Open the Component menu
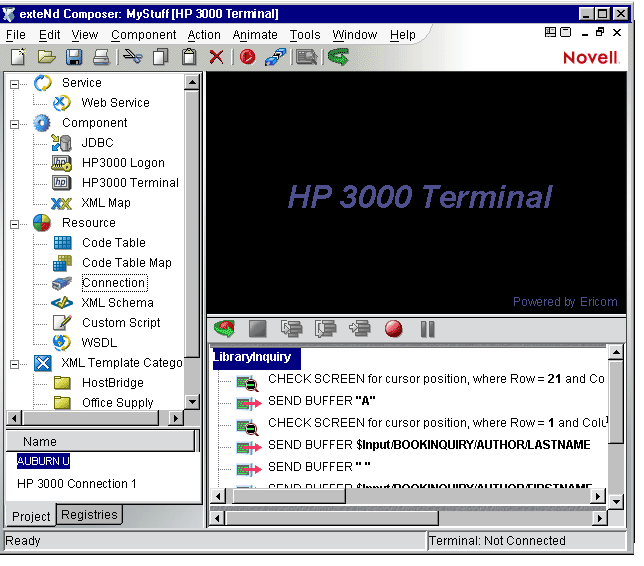The height and width of the screenshot is (566, 644). [x=144, y=35]
